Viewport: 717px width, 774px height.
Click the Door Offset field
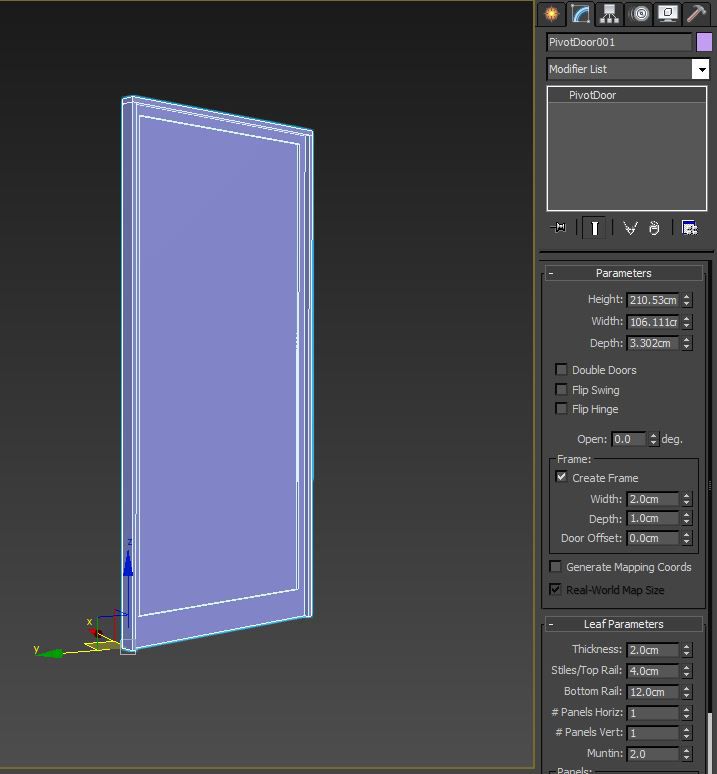[x=652, y=538]
